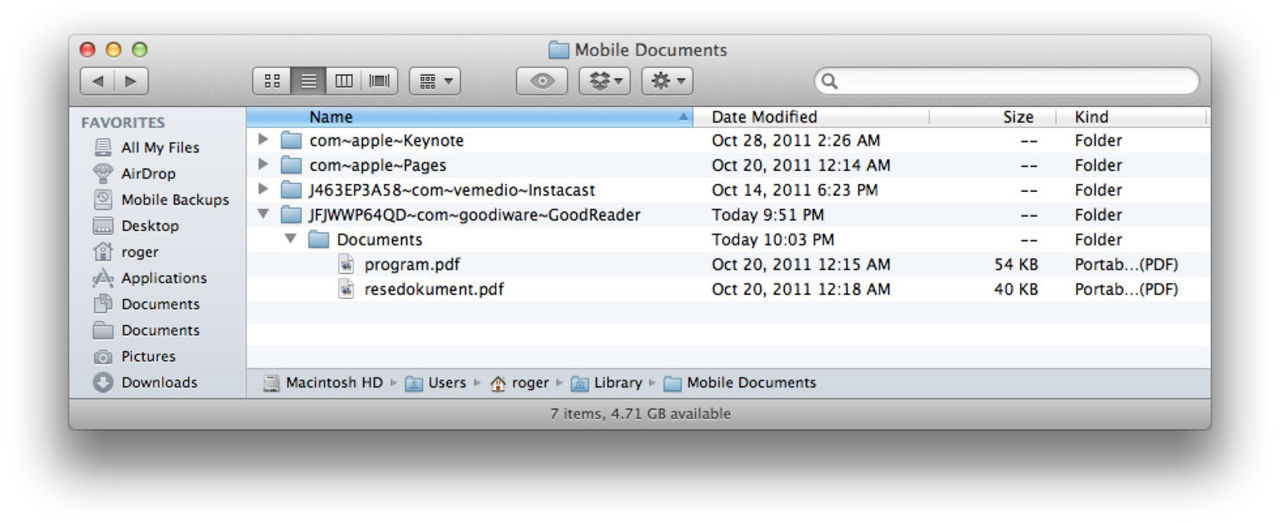Select the resedokument.pdf file icon
The image size is (1280, 522).
346,289
